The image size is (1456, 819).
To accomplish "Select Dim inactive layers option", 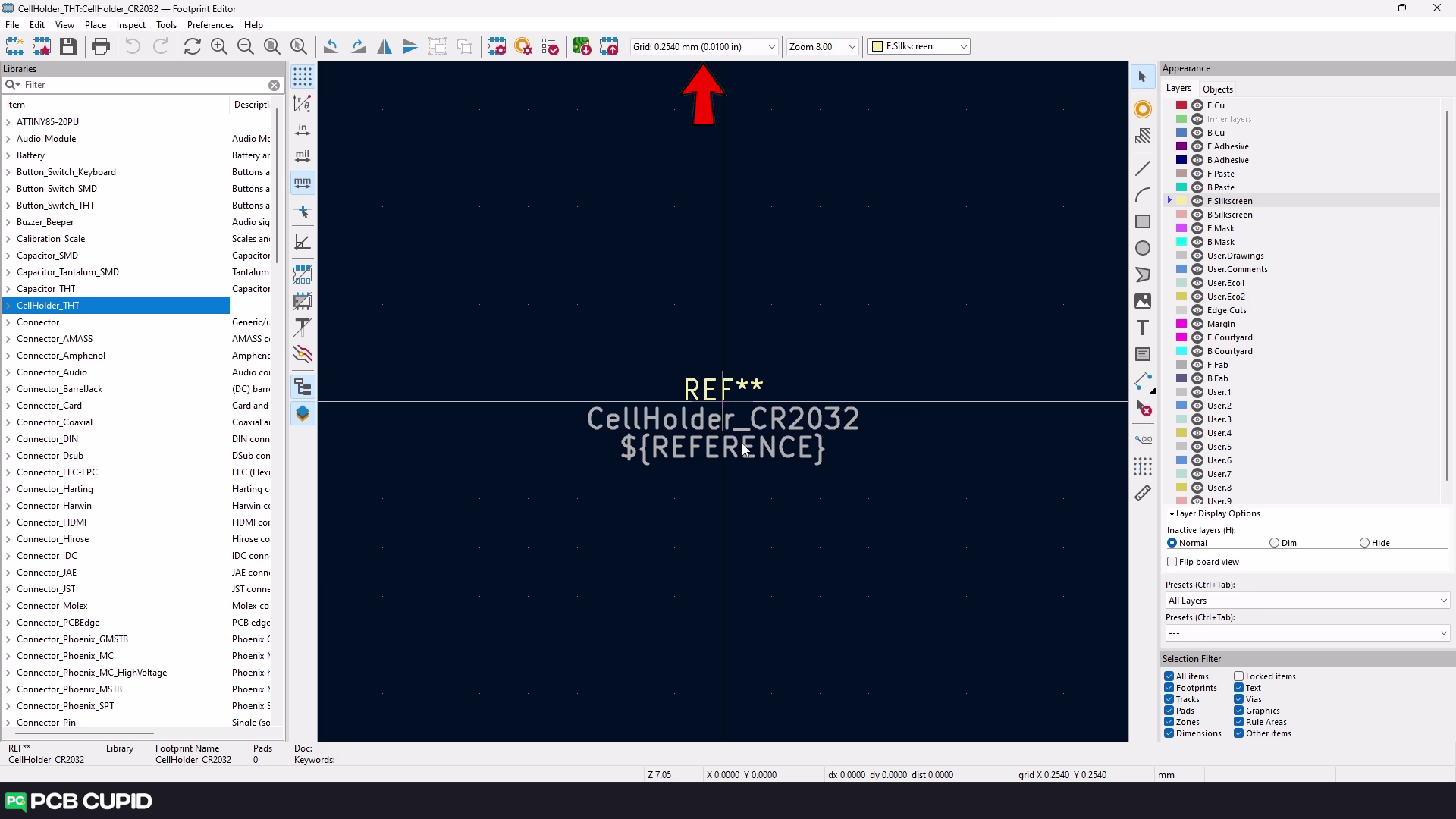I will (1274, 543).
